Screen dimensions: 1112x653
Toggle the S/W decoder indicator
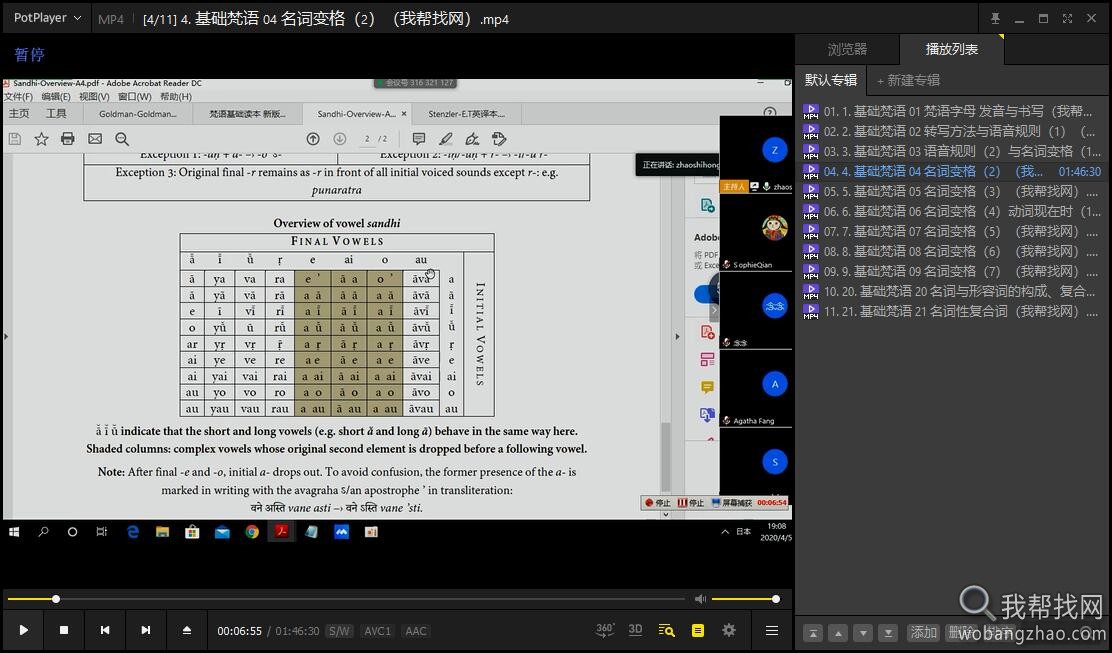pos(339,631)
